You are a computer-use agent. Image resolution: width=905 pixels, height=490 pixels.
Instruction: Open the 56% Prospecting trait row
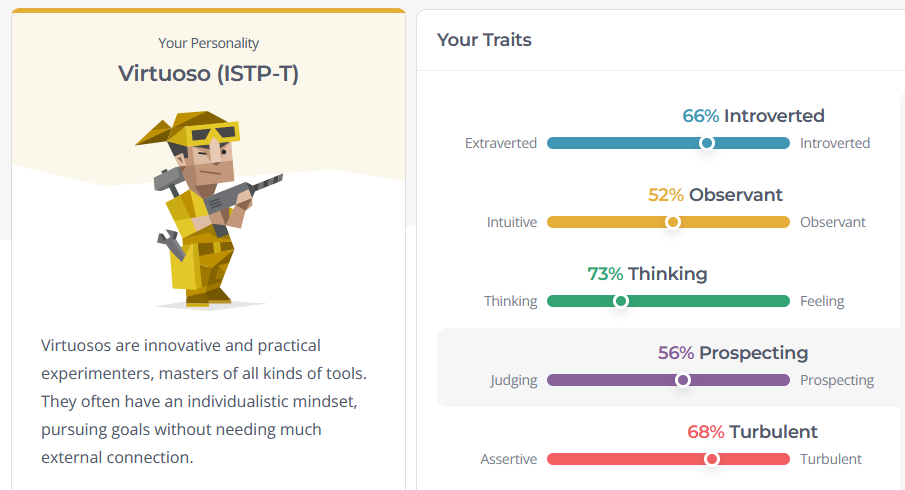671,368
